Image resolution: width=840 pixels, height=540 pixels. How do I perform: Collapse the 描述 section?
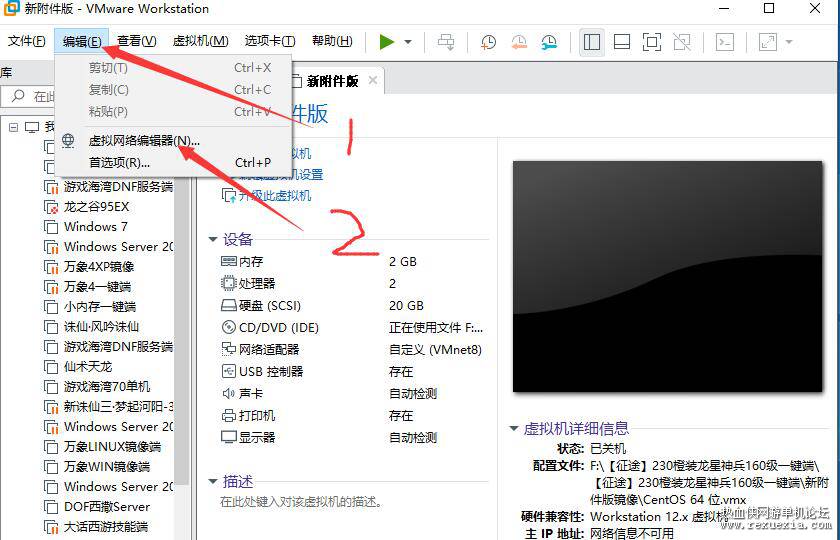(x=213, y=482)
